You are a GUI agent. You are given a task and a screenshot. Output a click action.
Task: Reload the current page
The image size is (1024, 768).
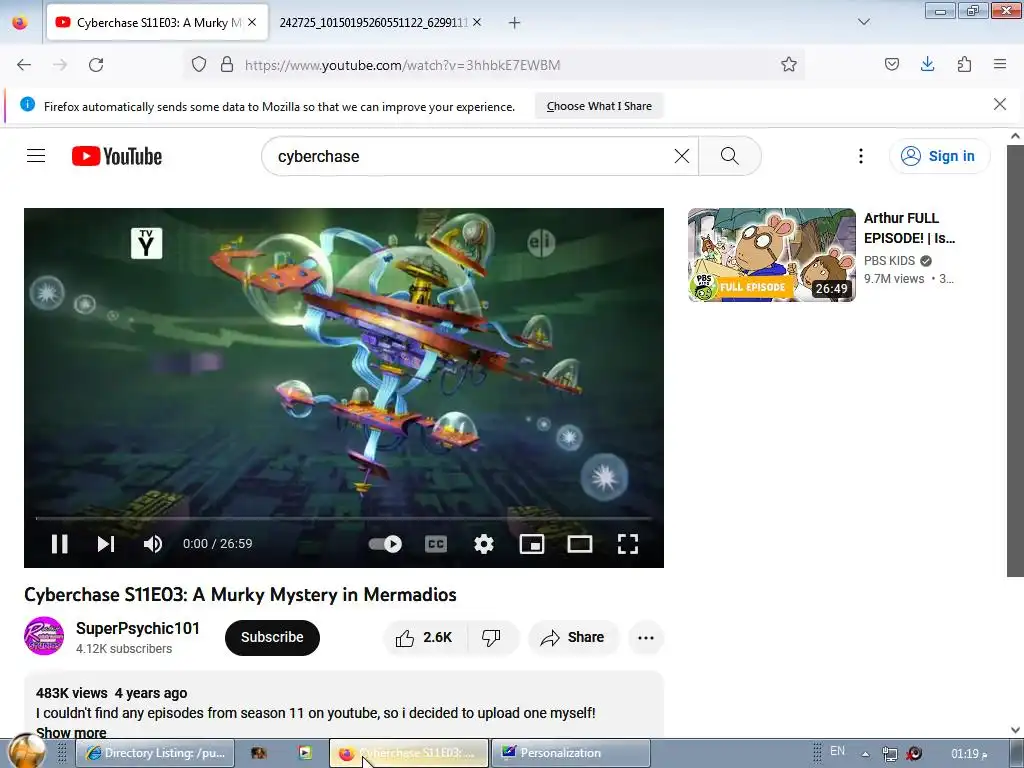coord(96,65)
